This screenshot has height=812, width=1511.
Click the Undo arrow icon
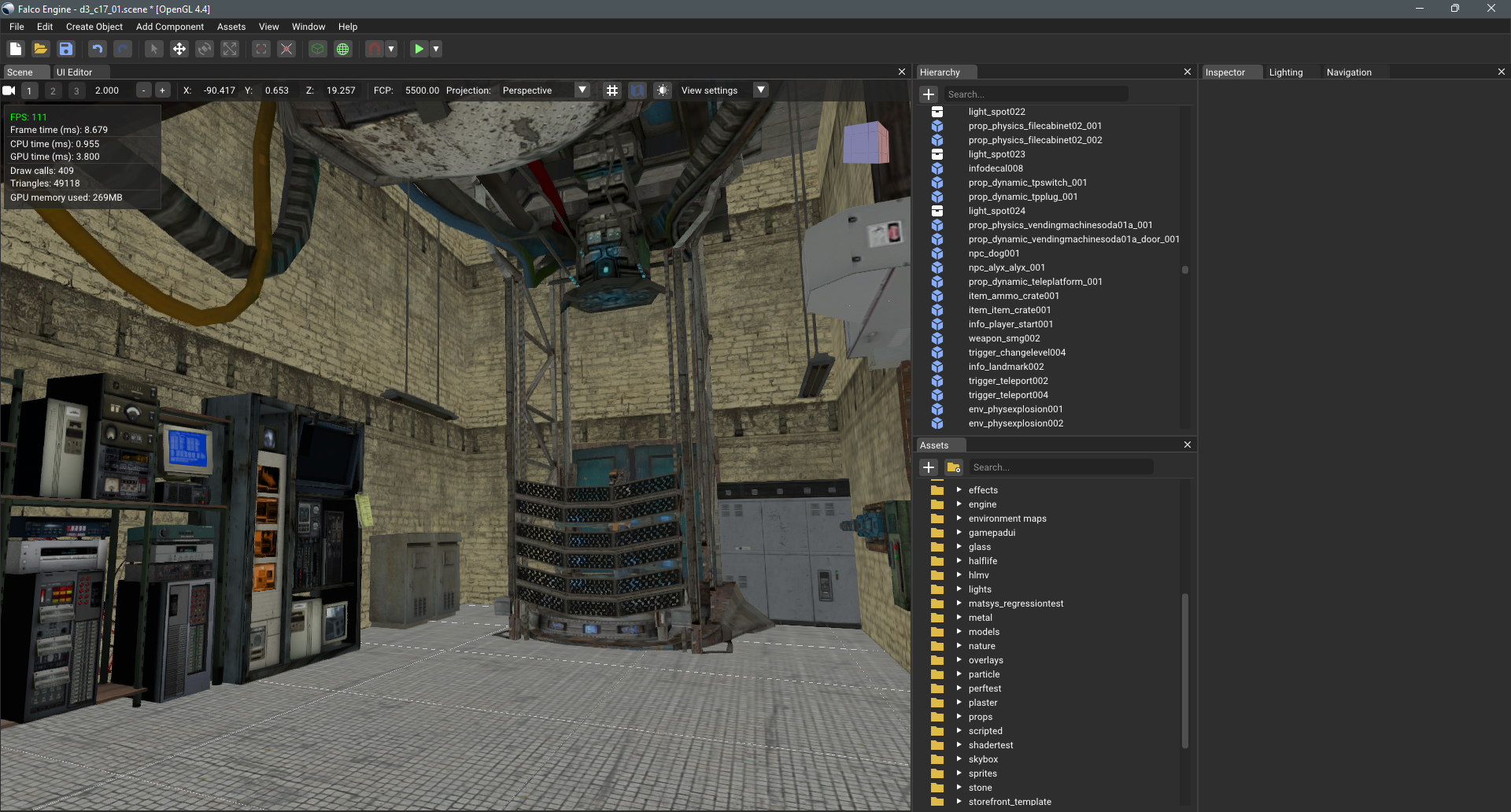pyautogui.click(x=97, y=49)
